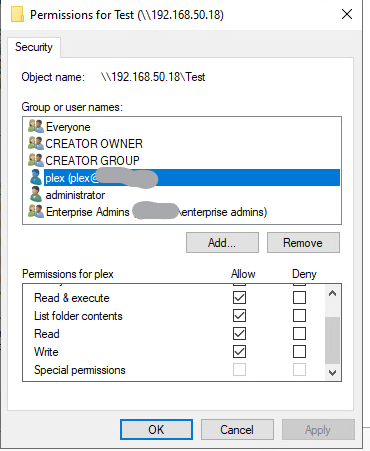The image size is (370, 451).
Task: Click permissions list scroll down arrow
Action: pyautogui.click(x=332, y=372)
